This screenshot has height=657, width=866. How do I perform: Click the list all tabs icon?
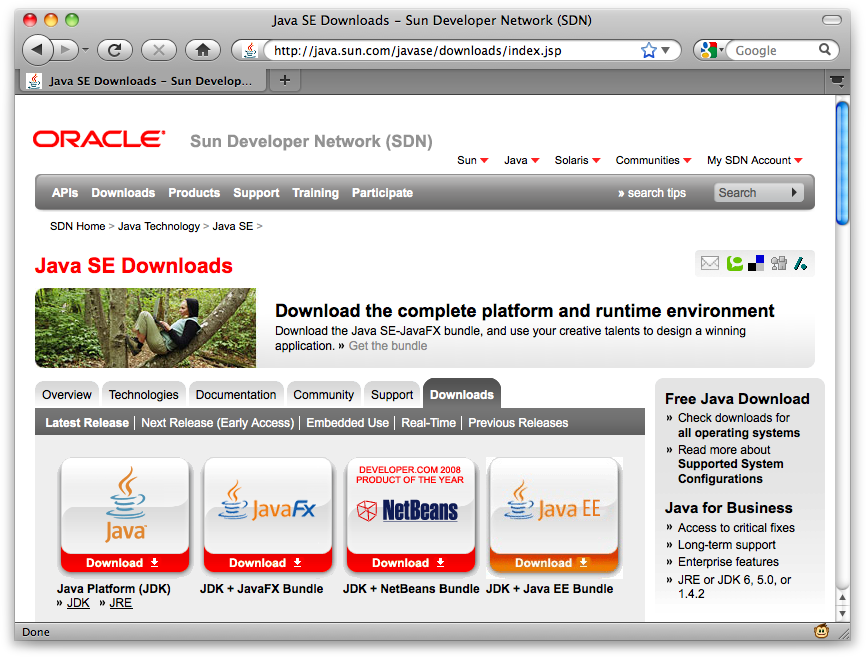pyautogui.click(x=837, y=81)
